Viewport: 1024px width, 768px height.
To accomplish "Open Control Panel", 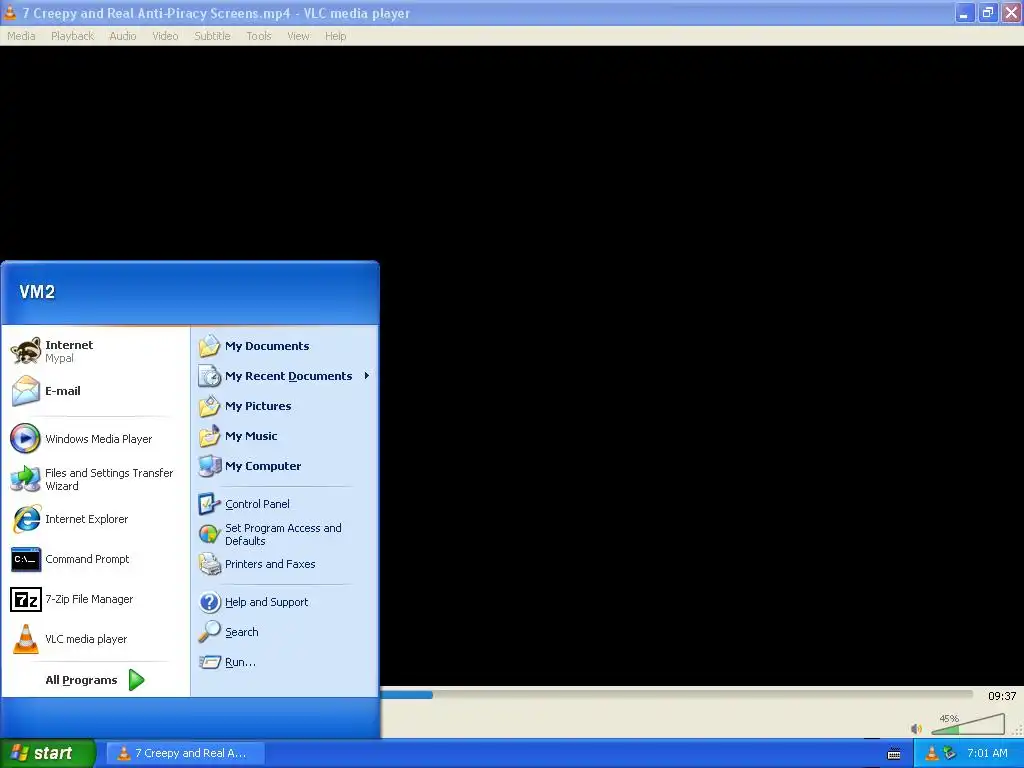I will pyautogui.click(x=285, y=504).
